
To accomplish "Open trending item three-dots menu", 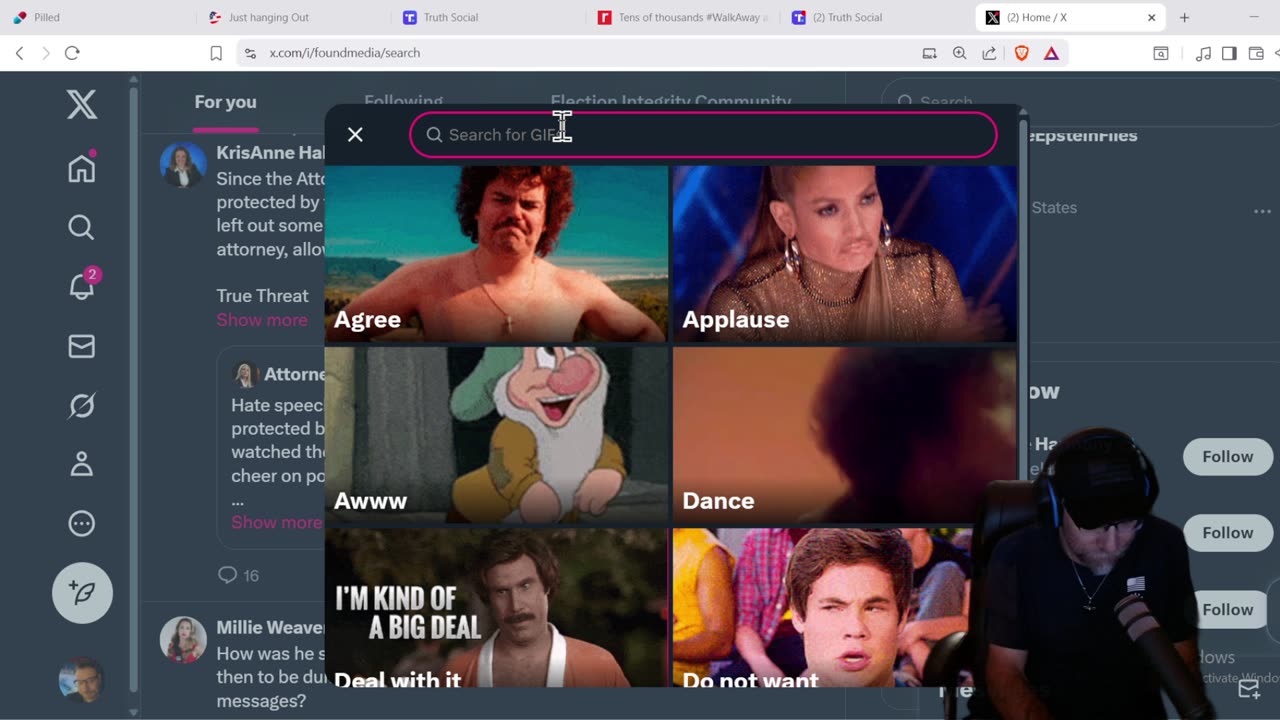I will pyautogui.click(x=1262, y=211).
